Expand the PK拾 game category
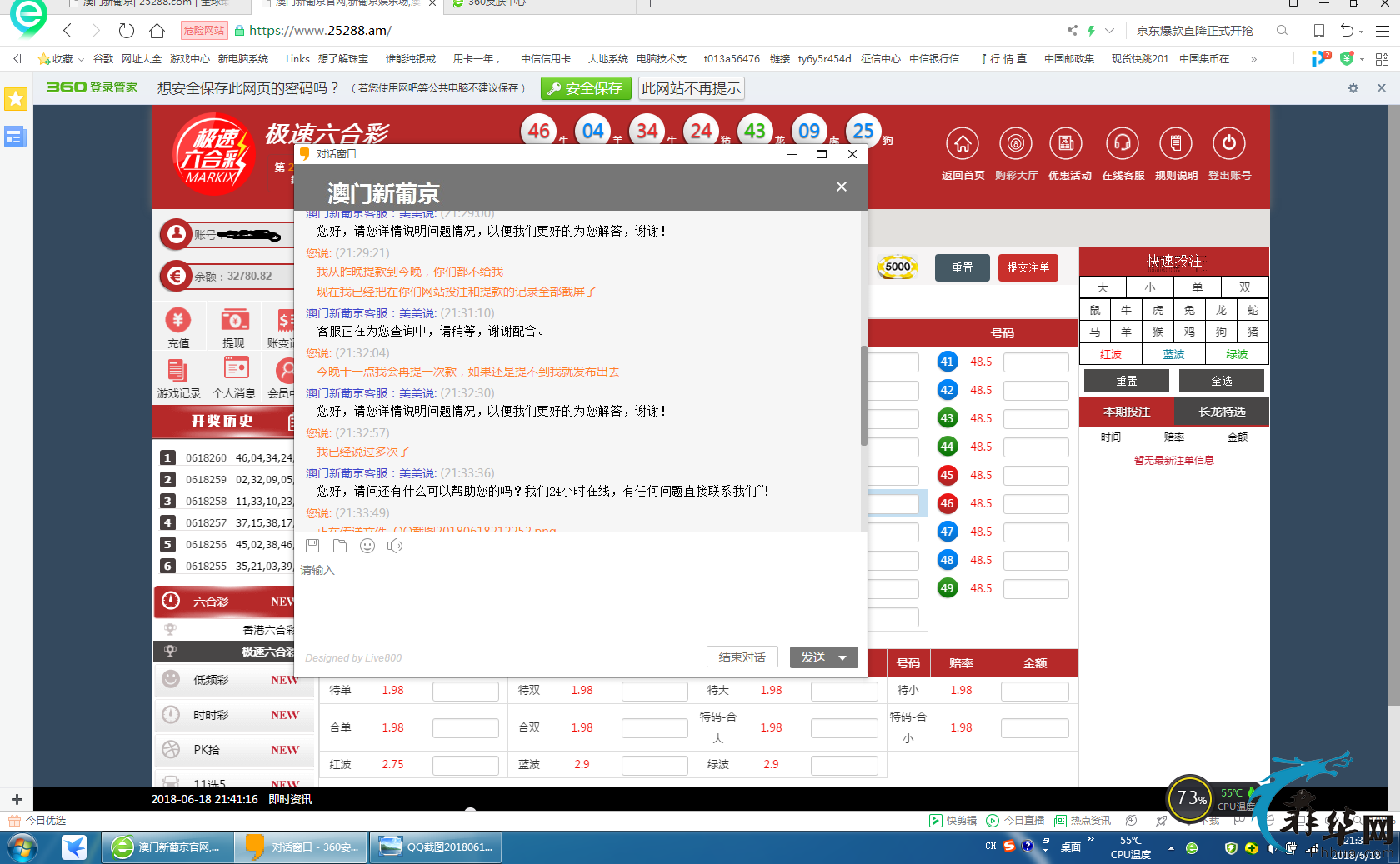 [x=233, y=750]
